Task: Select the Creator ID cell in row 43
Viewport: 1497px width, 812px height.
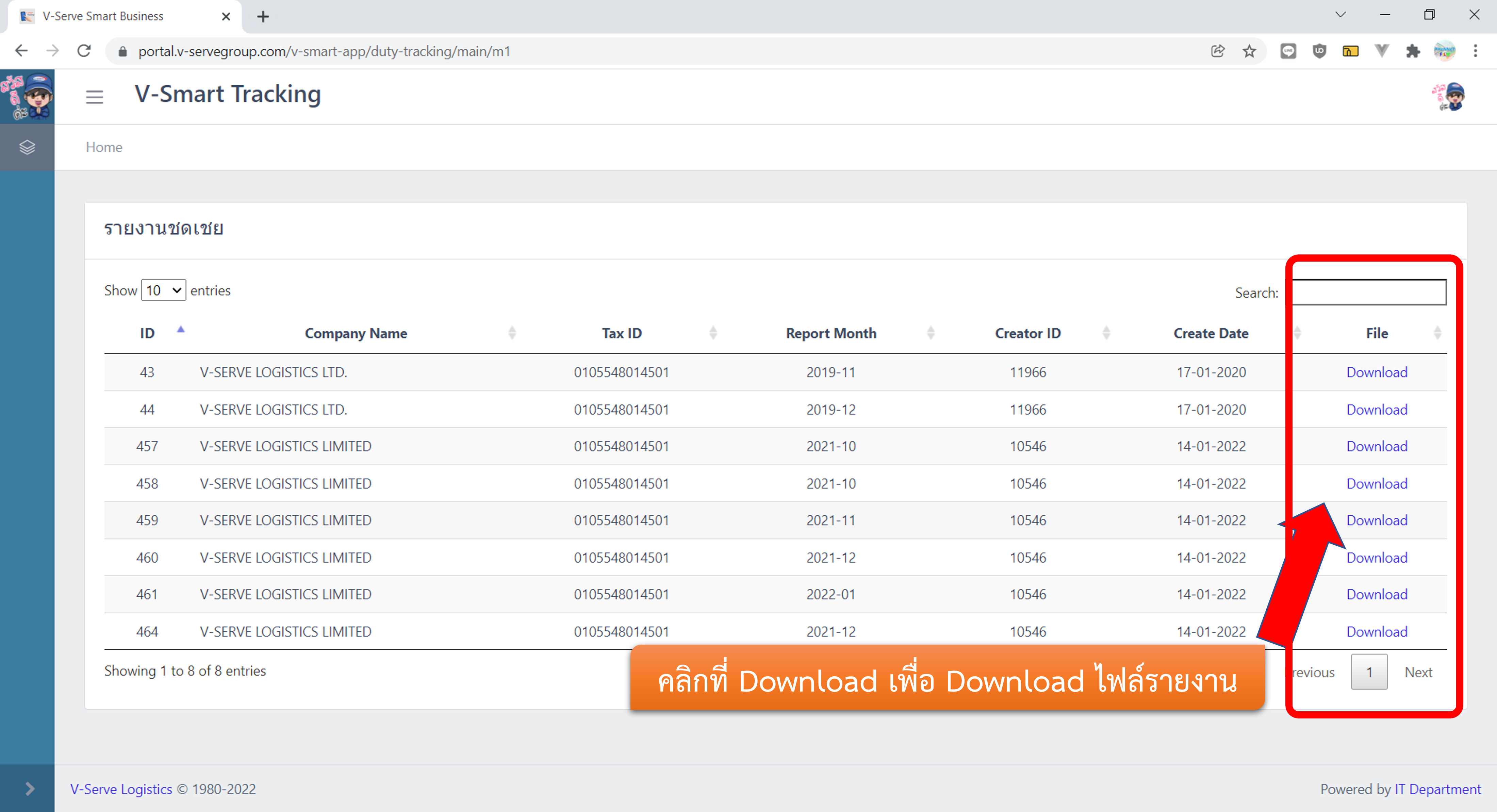Action: [1027, 372]
